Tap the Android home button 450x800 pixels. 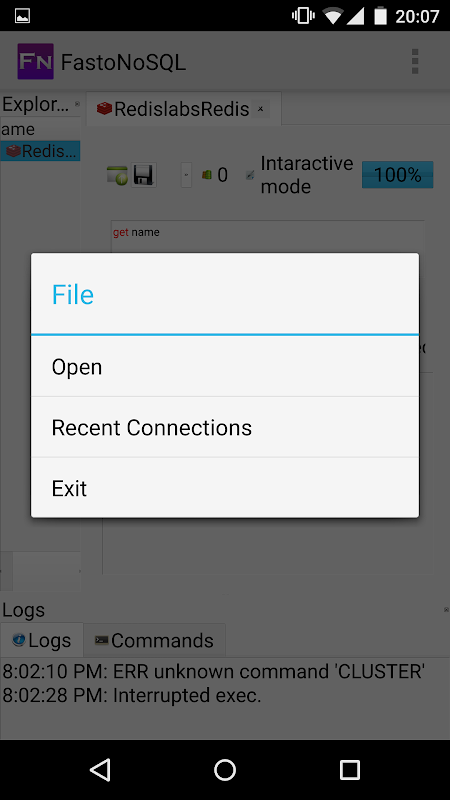[225, 769]
